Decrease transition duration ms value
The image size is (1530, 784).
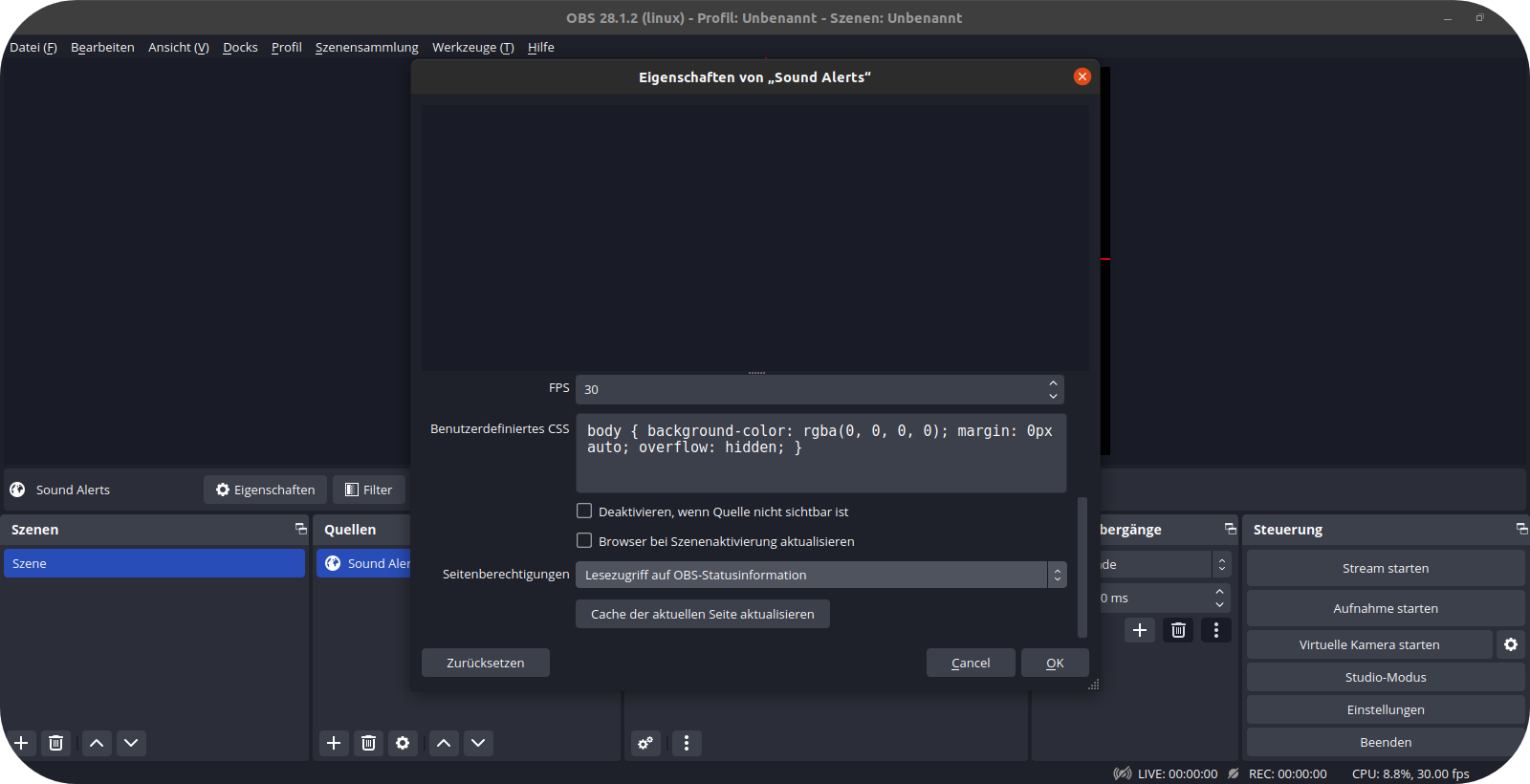coord(1219,604)
